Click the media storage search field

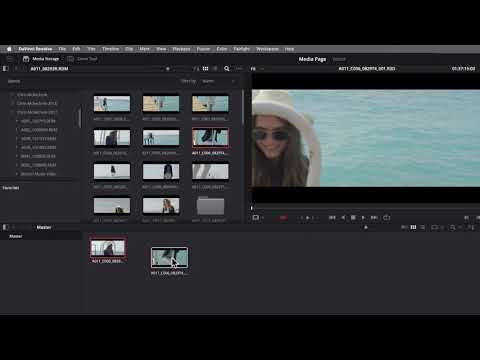tap(90, 81)
